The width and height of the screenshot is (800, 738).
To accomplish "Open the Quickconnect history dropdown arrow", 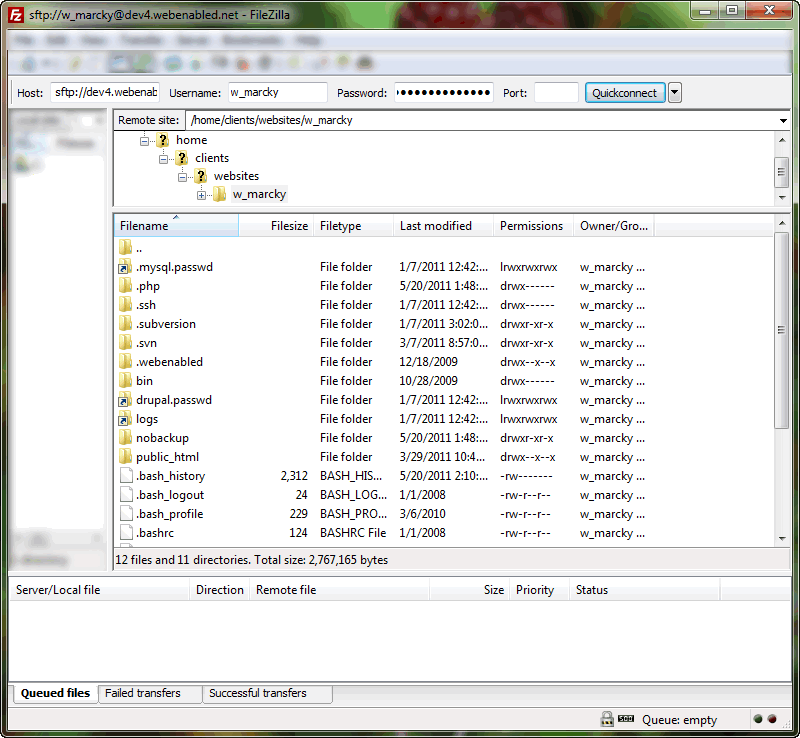I will click(x=674, y=92).
